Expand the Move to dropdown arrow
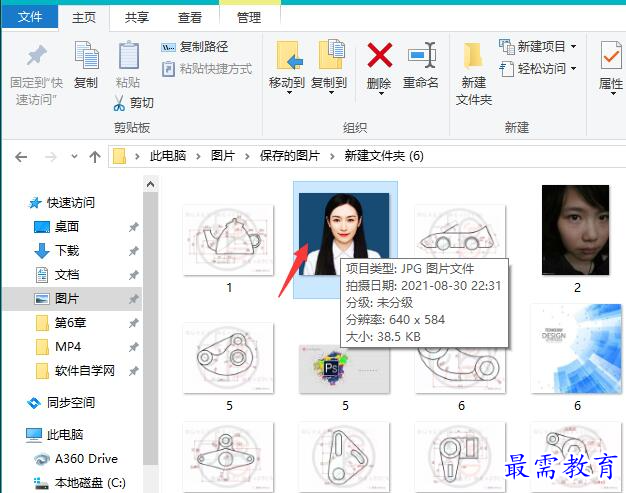The height and width of the screenshot is (498, 626). tap(289, 93)
